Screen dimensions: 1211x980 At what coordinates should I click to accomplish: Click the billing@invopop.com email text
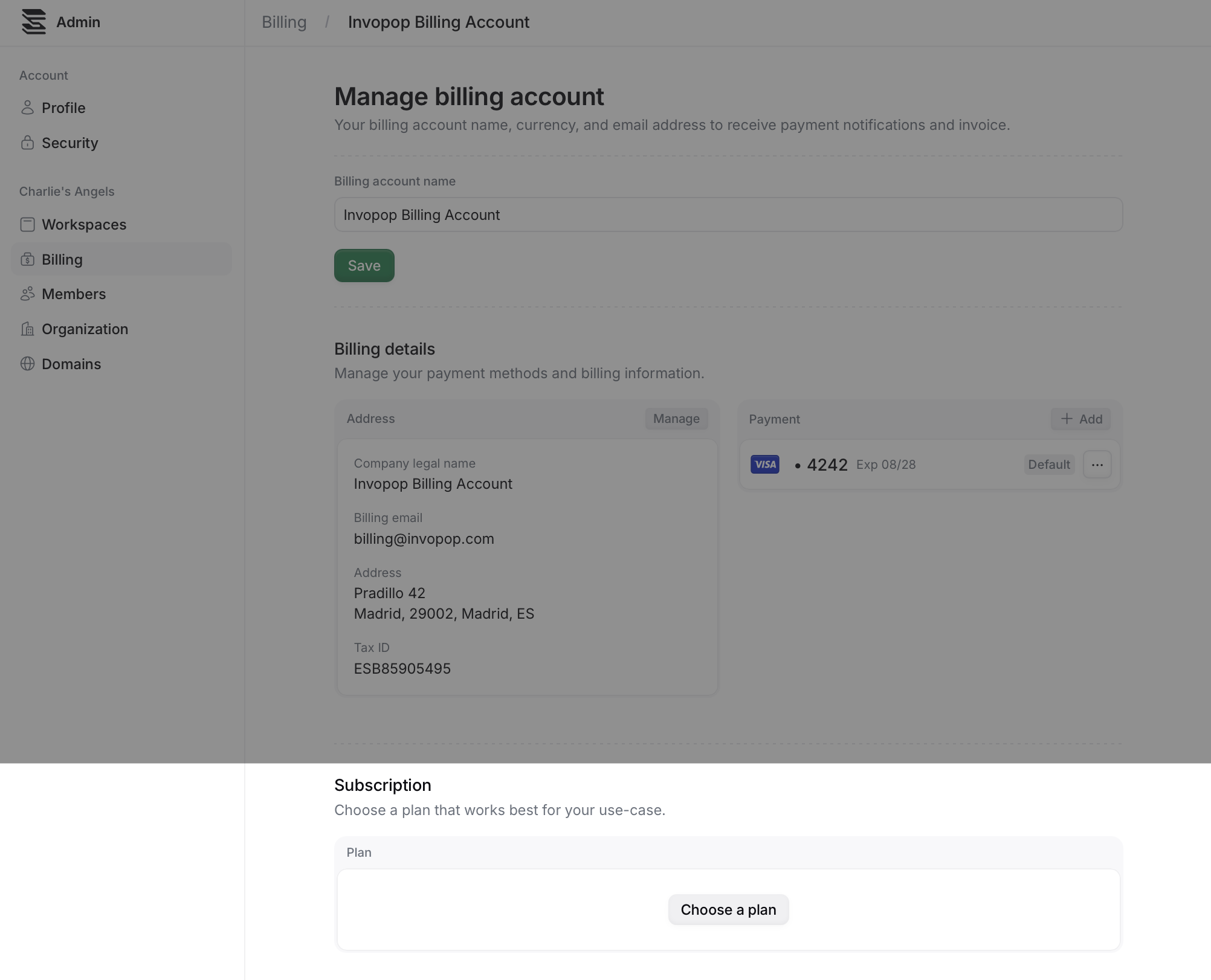pos(424,539)
